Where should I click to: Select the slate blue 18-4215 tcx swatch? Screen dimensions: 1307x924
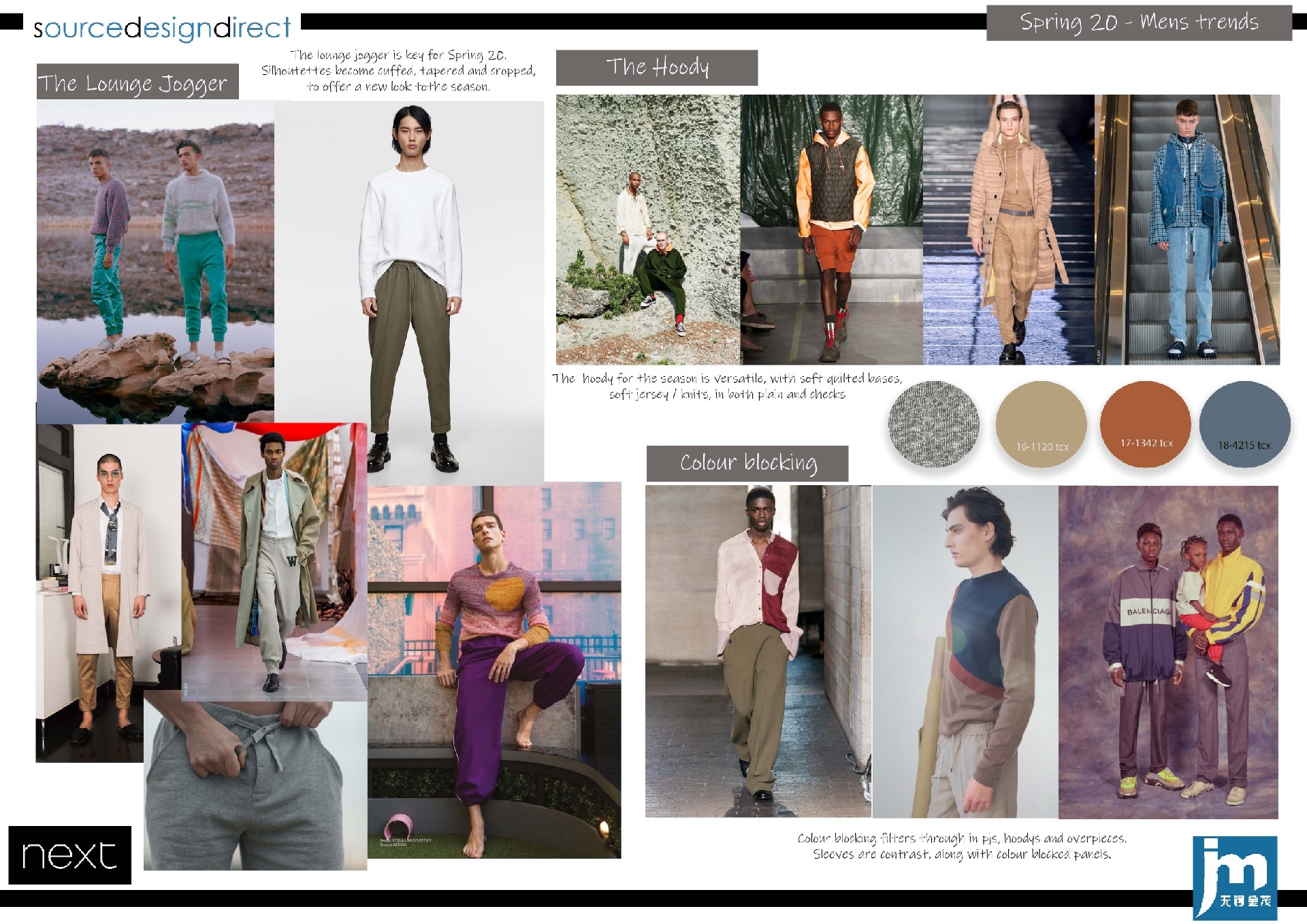point(1244,425)
